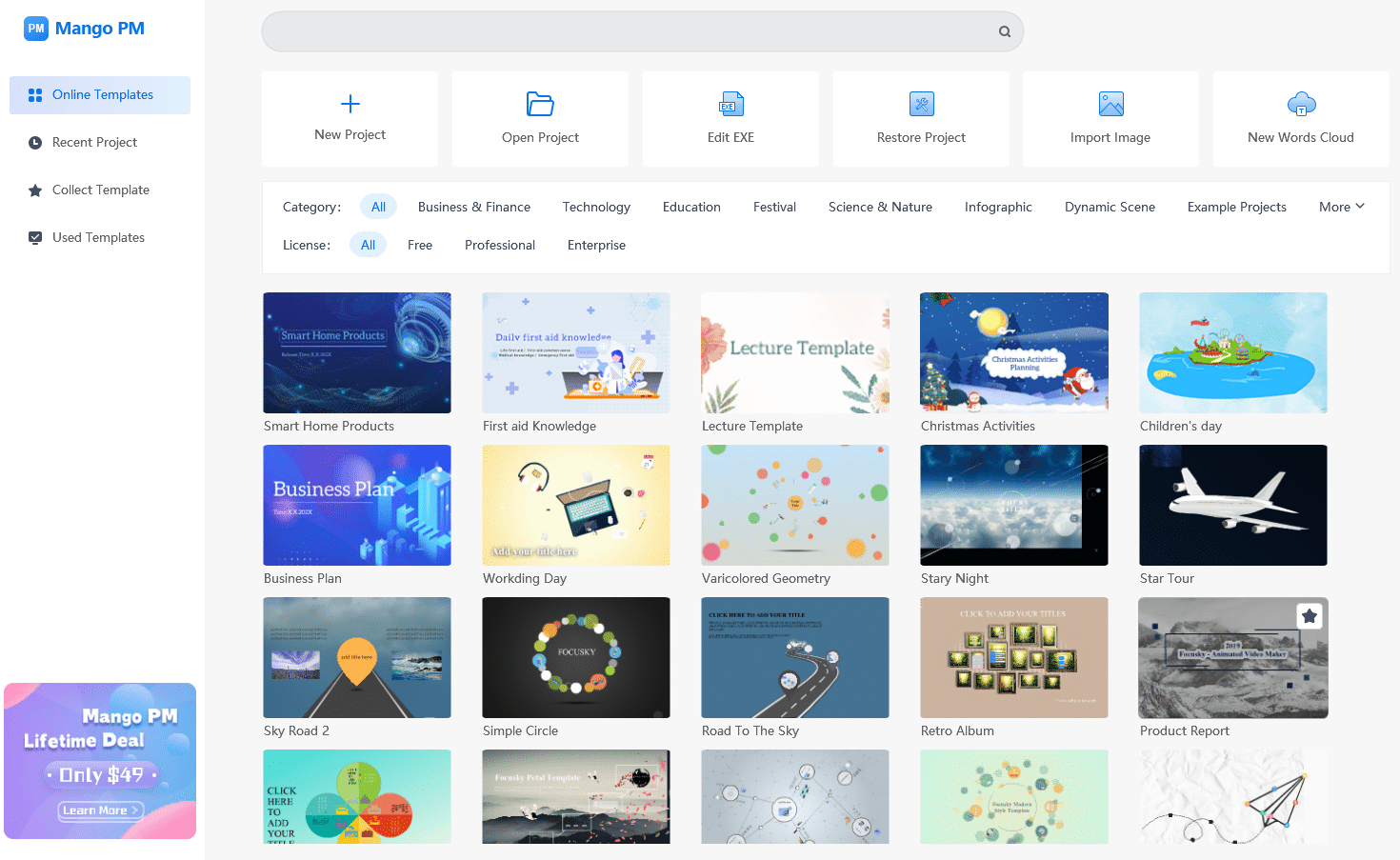Image resolution: width=1400 pixels, height=860 pixels.
Task: Click the clock icon beside Recent Project
Action: click(34, 142)
